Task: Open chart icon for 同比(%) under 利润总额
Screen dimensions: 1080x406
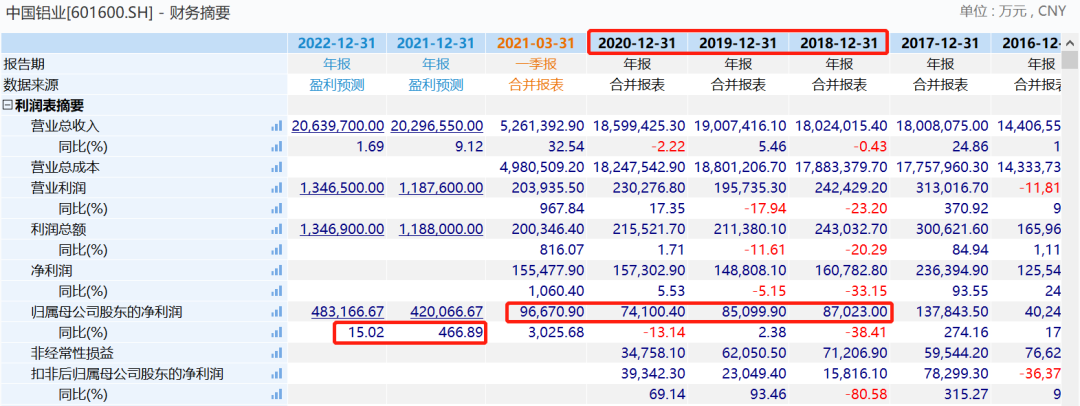Action: click(277, 250)
